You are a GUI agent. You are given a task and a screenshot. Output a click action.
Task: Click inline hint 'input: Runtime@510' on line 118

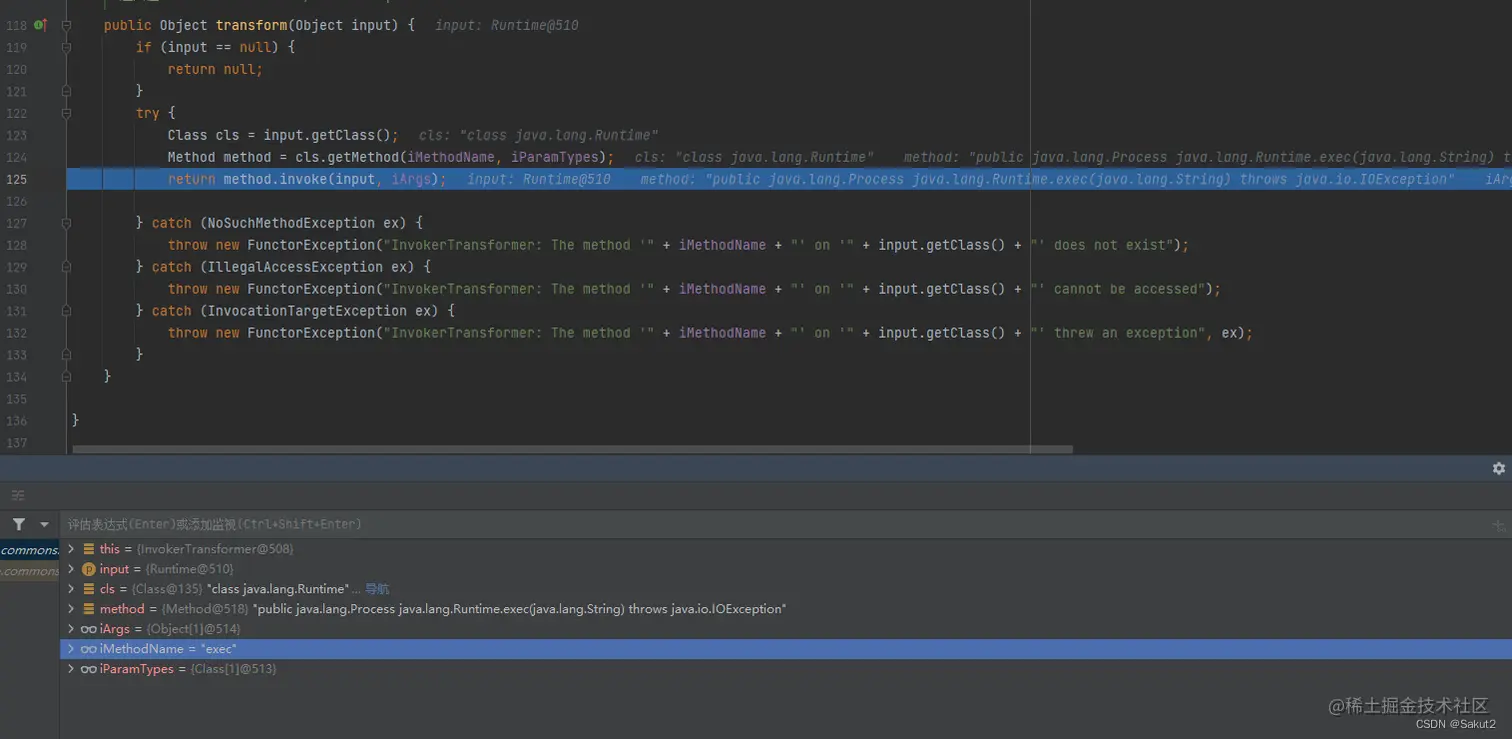507,25
